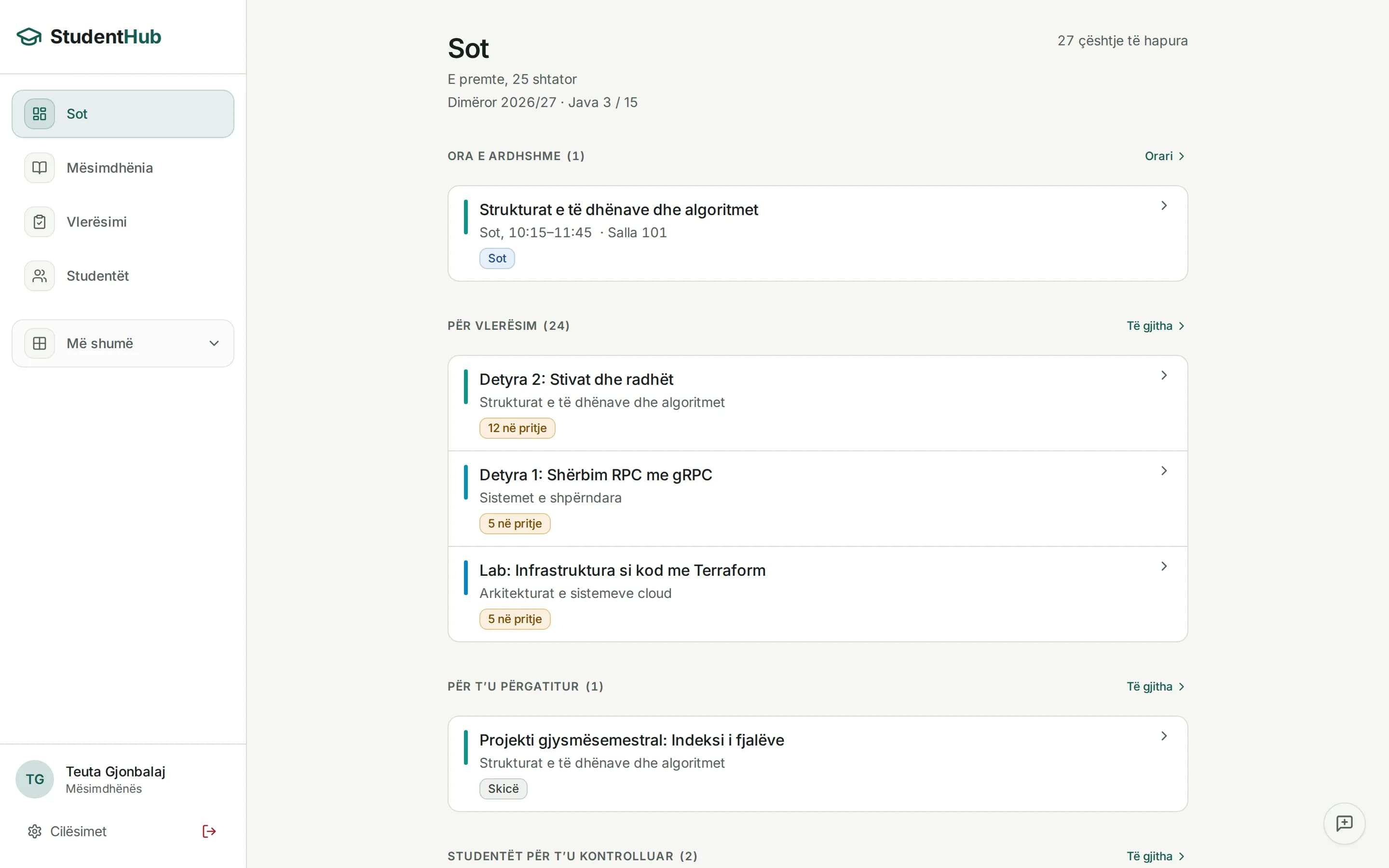Open the feedback message icon button
1389x868 pixels.
[1344, 823]
